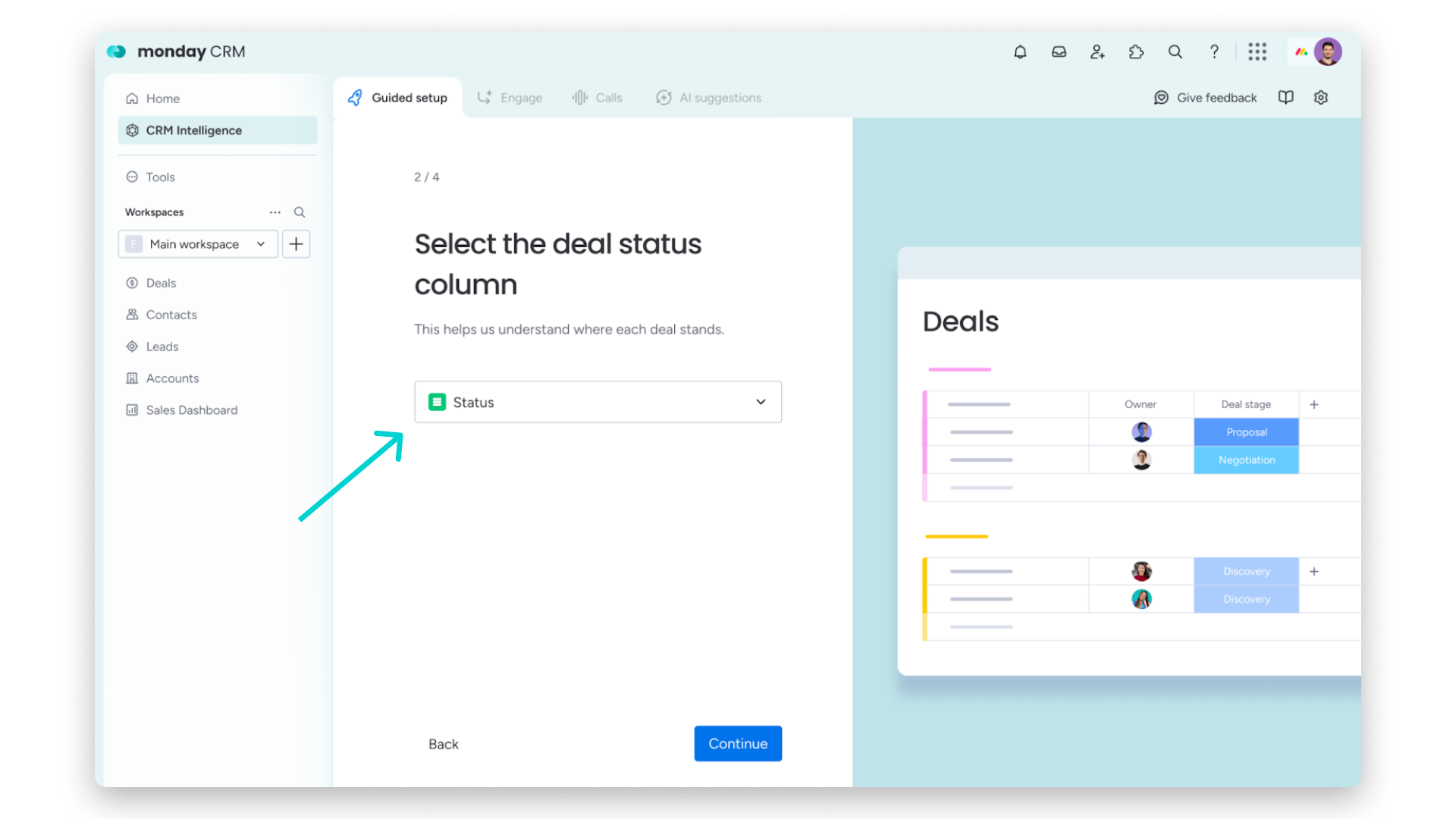The image size is (1456, 819).
Task: Click the search icon in top bar
Action: click(x=1175, y=52)
